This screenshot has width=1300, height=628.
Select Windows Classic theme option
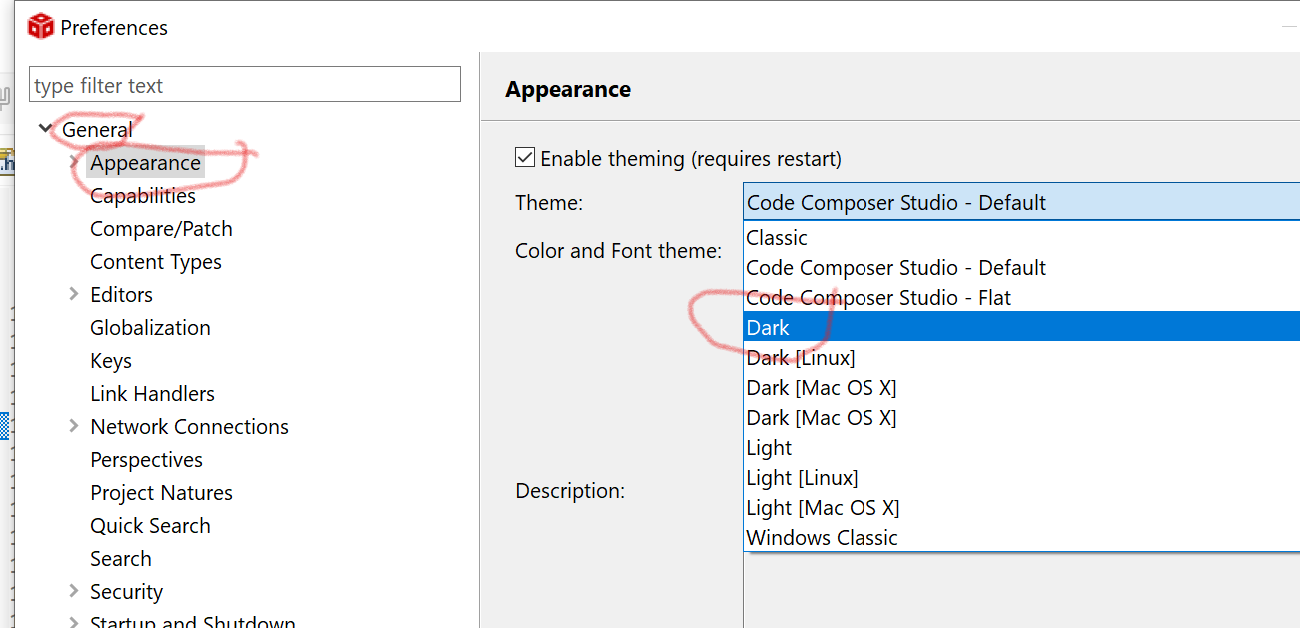[x=822, y=537]
